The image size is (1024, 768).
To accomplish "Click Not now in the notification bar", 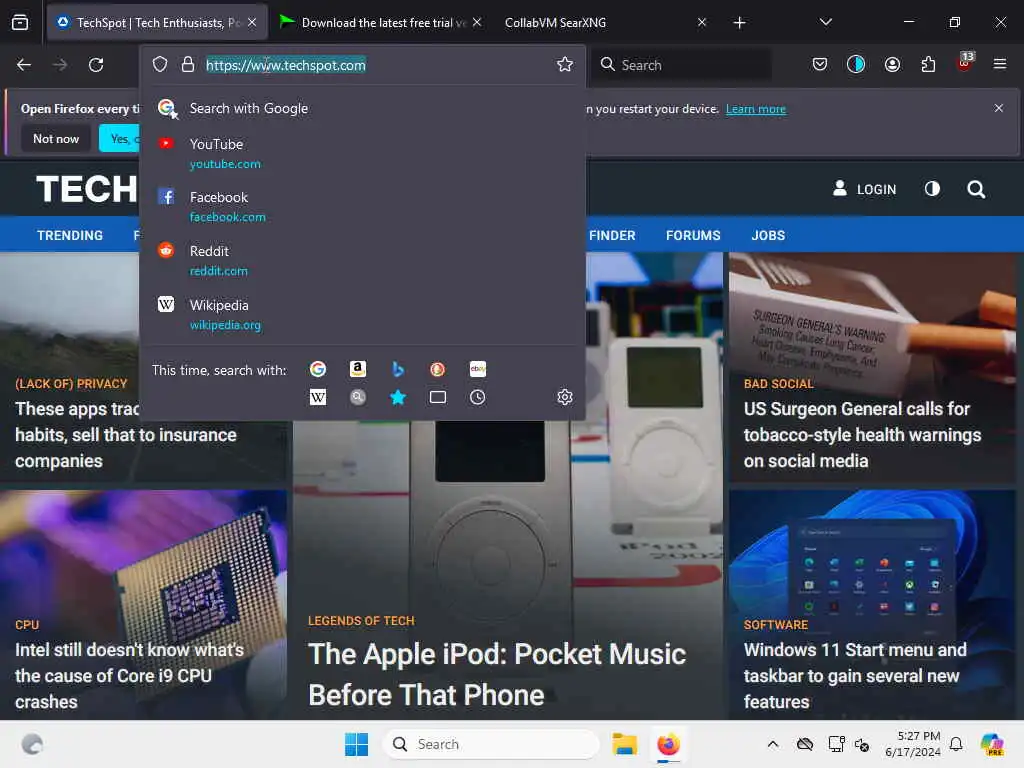I will tap(56, 138).
